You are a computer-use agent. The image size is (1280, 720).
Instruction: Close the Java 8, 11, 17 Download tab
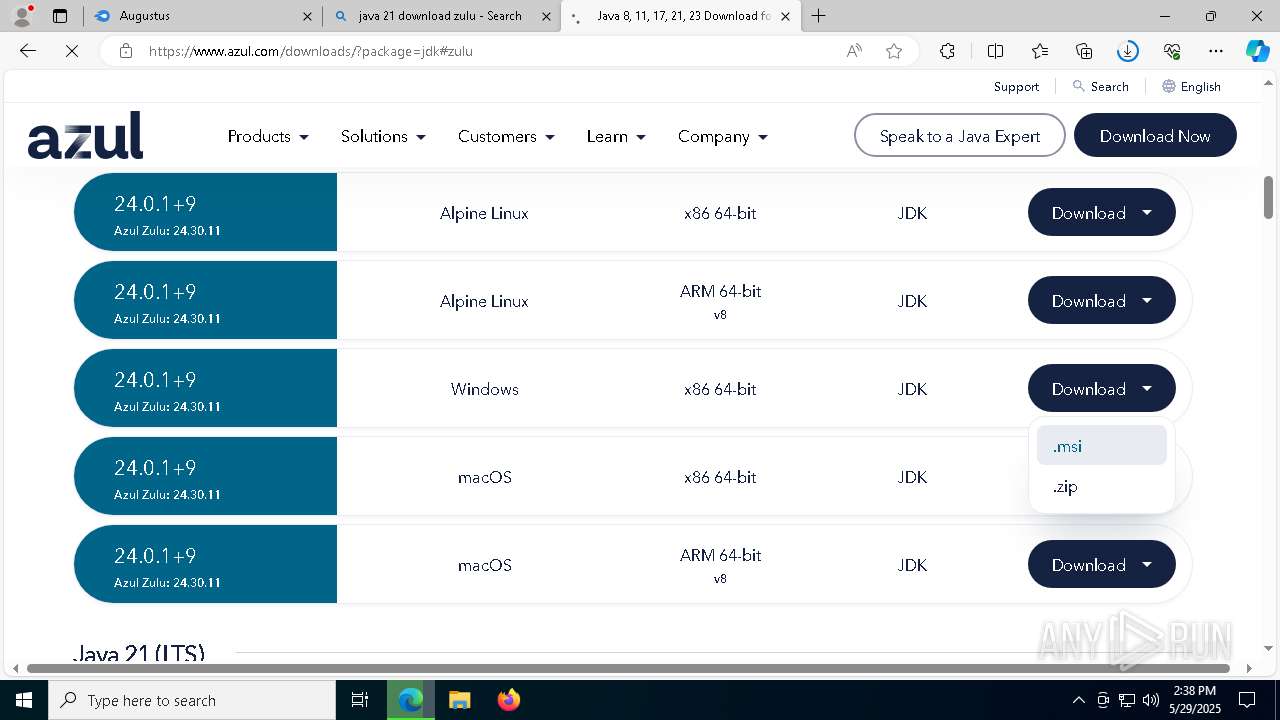[785, 16]
